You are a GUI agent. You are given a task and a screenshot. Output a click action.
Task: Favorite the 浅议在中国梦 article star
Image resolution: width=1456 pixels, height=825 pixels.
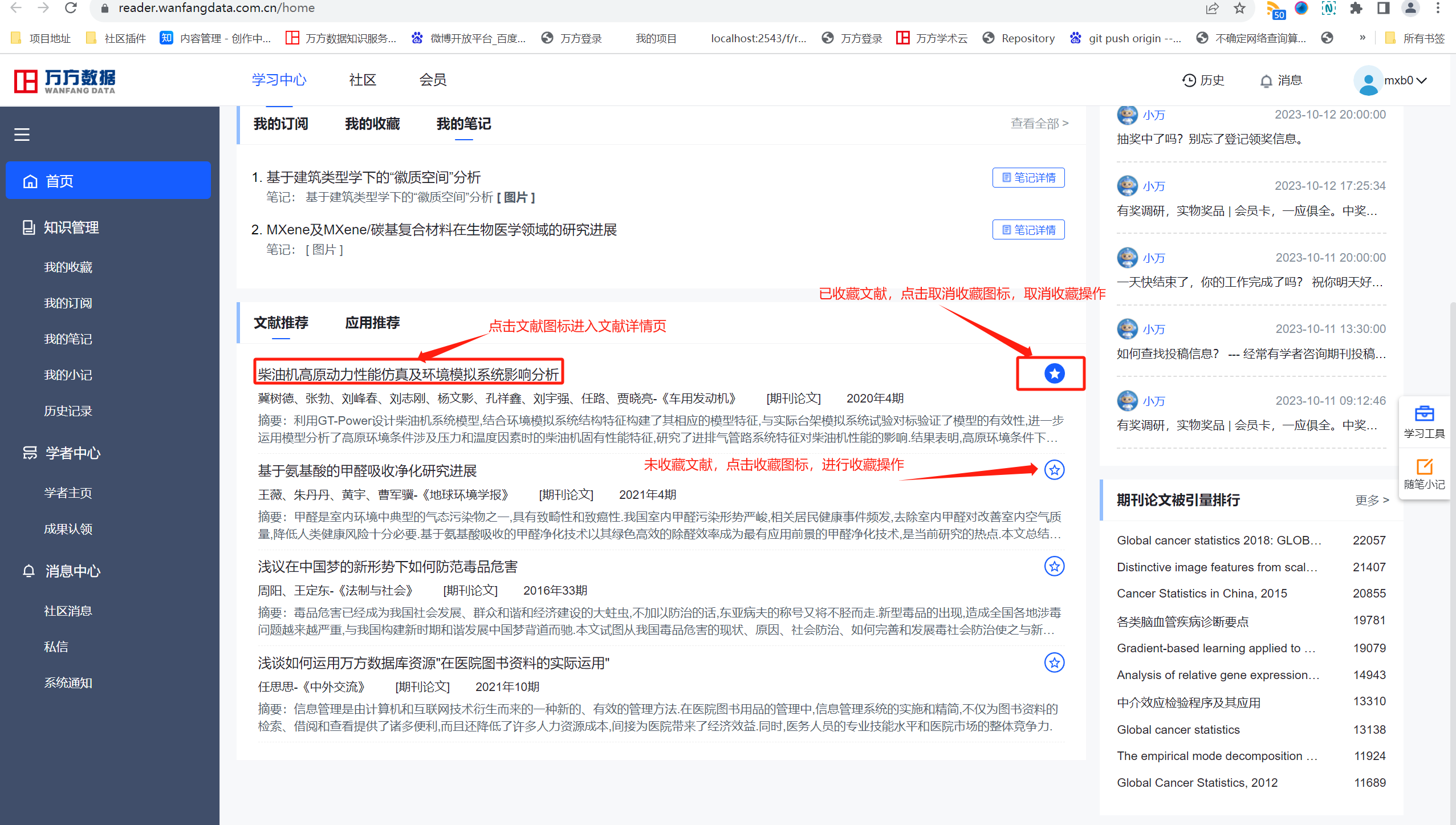point(1054,566)
